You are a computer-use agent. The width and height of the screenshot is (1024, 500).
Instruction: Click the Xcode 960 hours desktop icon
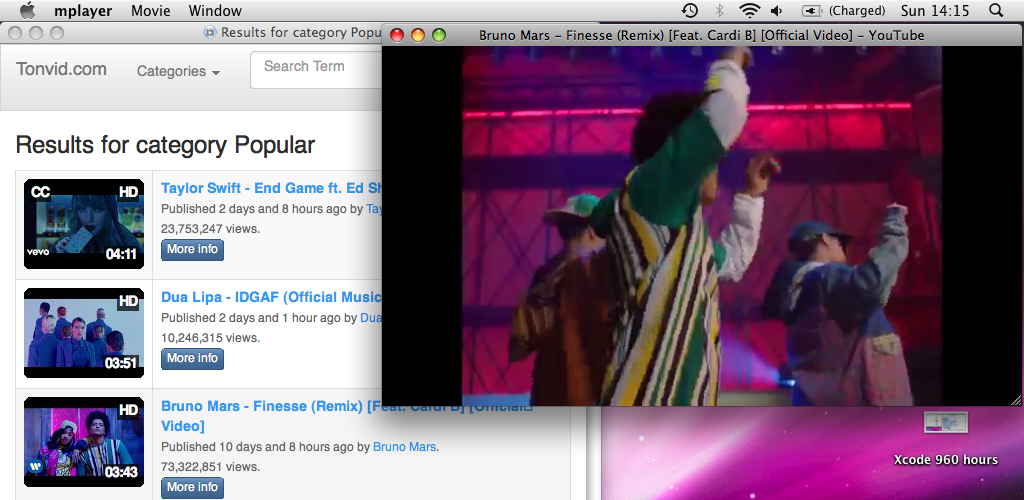946,439
